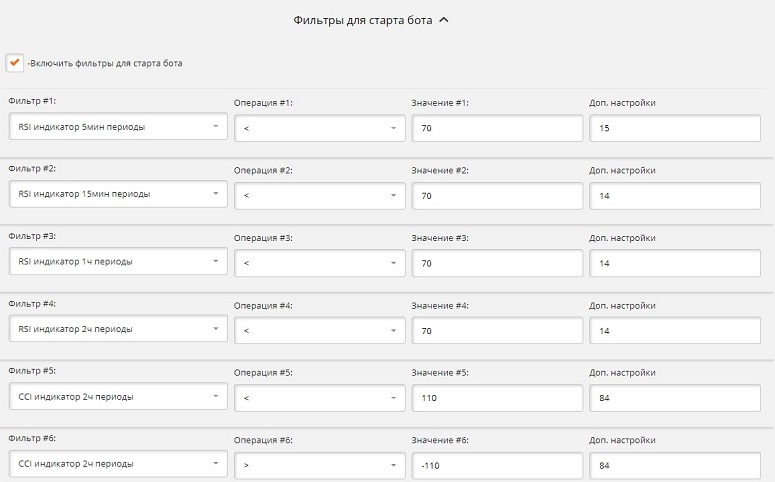Click Значение #4 input field

click(x=497, y=331)
